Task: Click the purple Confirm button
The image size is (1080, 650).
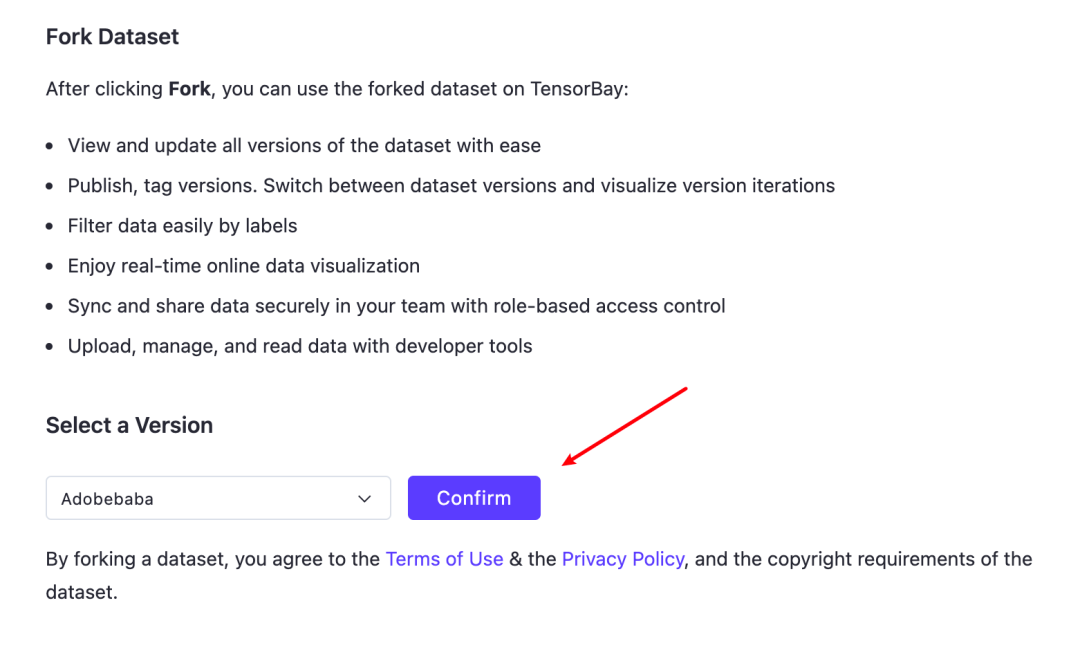Action: 474,498
